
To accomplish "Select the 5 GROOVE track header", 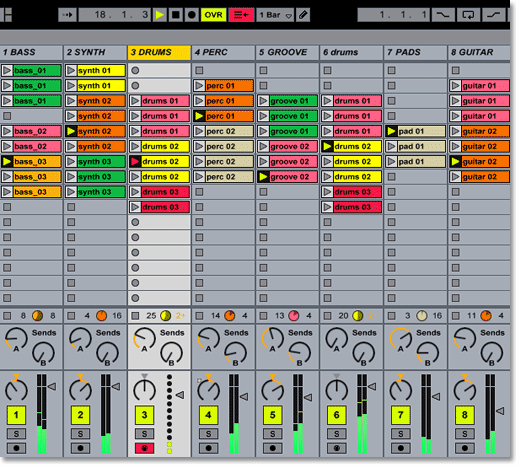I will [287, 52].
